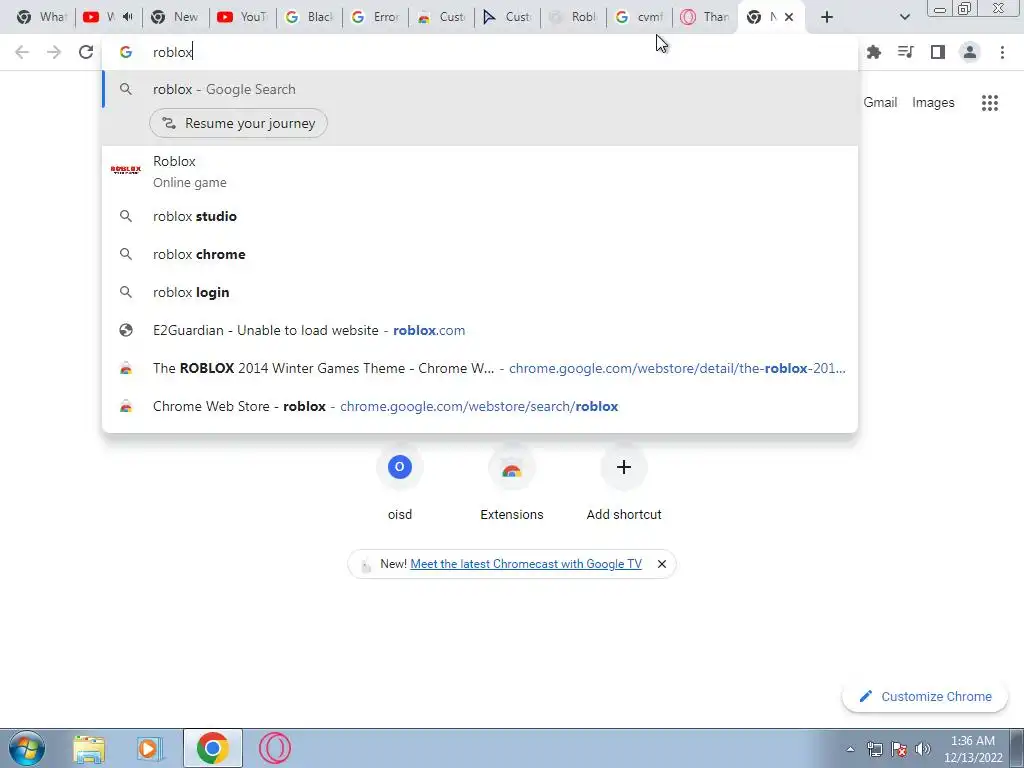
Task: Open the Action Center flag icon
Action: click(899, 749)
